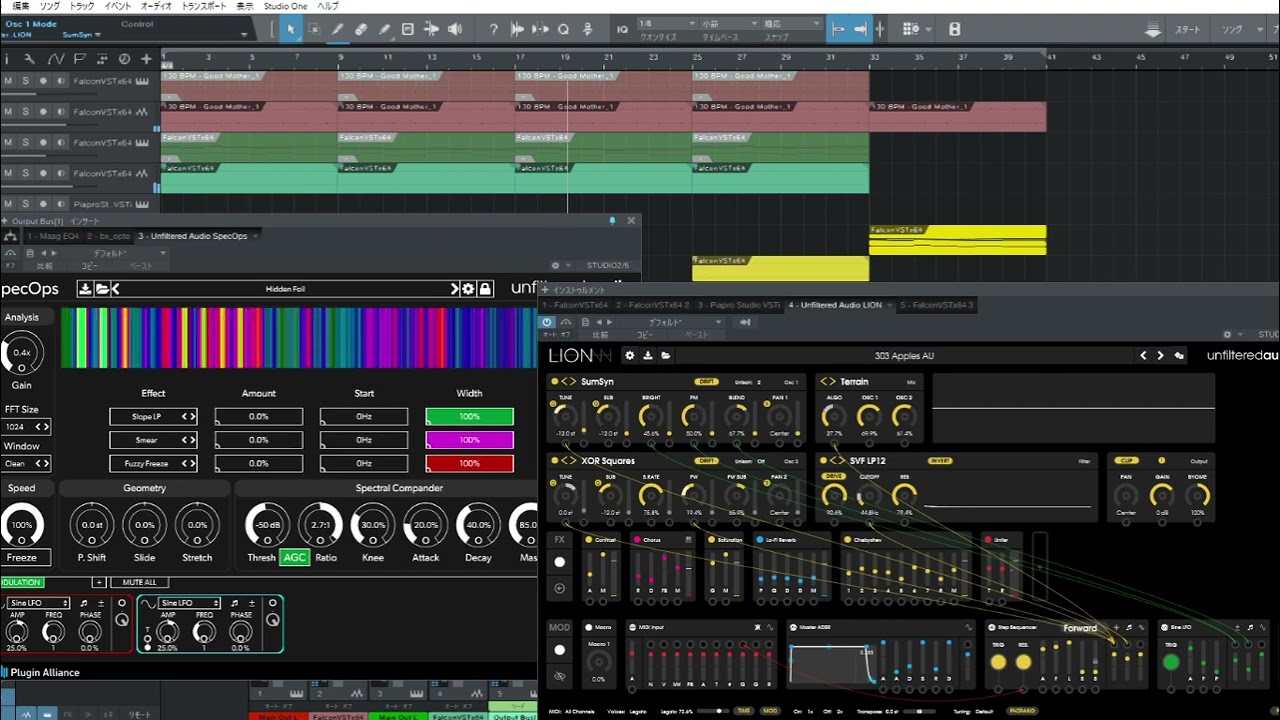1280x720 pixels.
Task: Click the SpecOps lock icon
Action: [485, 289]
